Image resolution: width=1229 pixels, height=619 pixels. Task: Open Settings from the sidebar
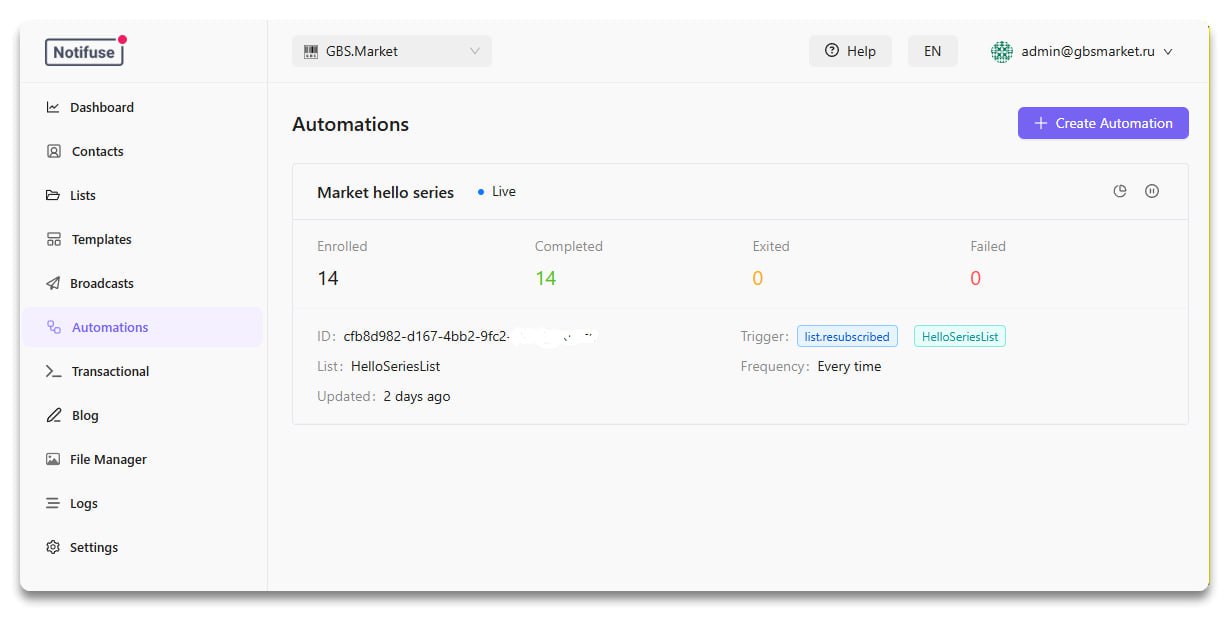(x=94, y=547)
